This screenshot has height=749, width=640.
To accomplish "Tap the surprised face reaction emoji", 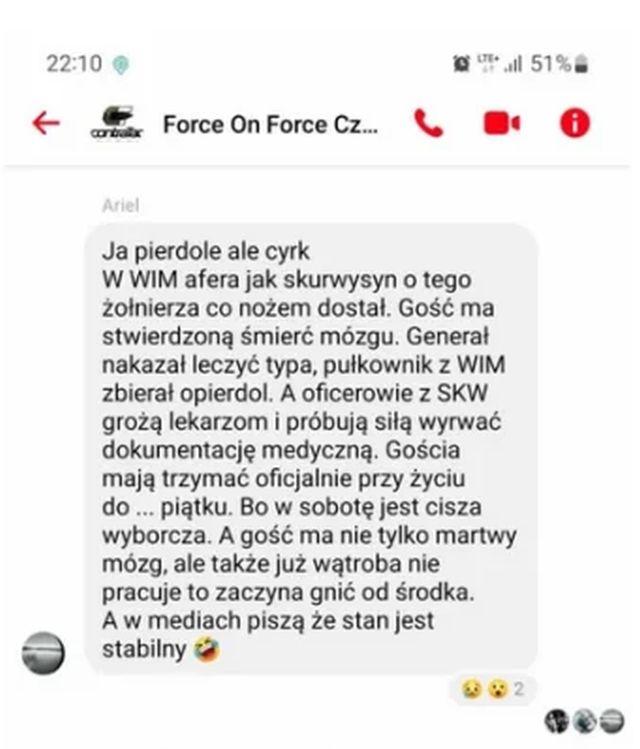I will coord(498,689).
